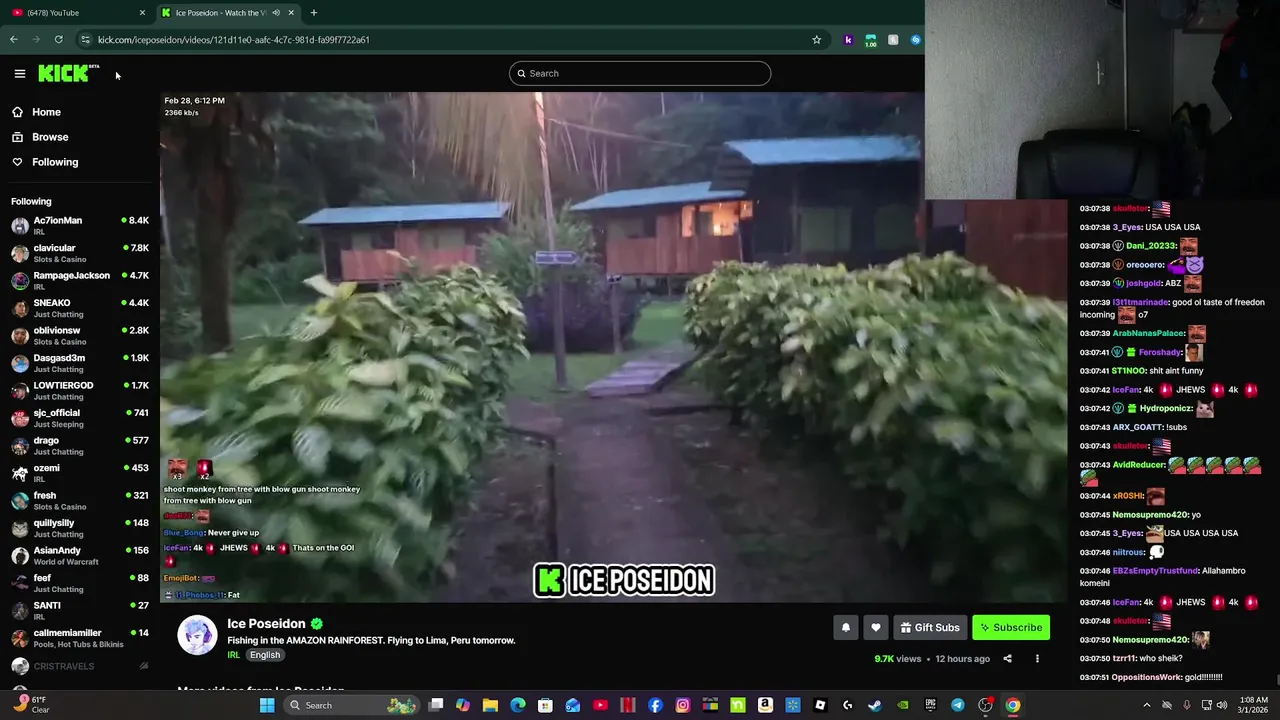The image size is (1280, 720).
Task: Open Facebook from the taskbar
Action: (x=655, y=705)
